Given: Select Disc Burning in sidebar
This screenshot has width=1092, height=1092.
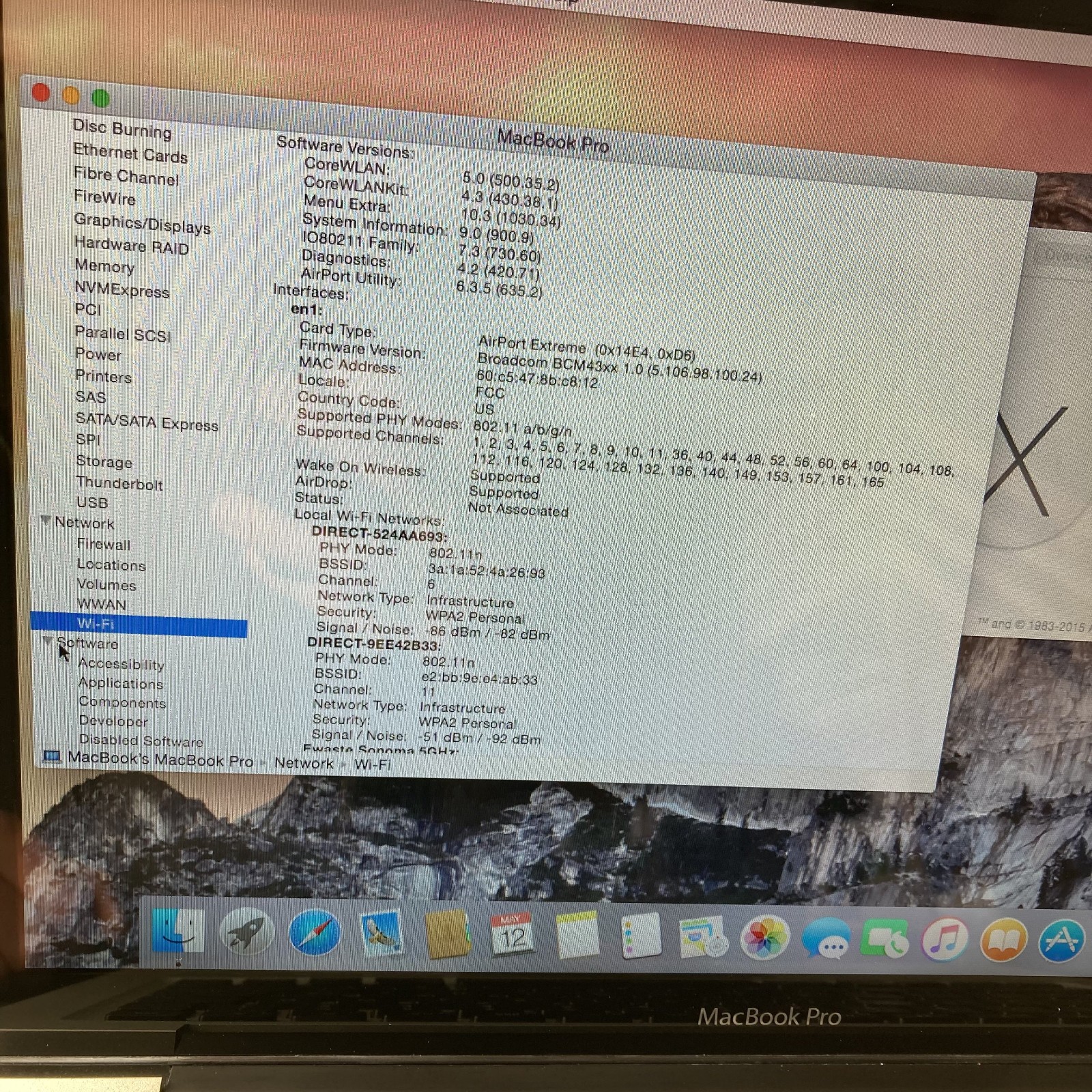Looking at the screenshot, I should click(x=122, y=128).
